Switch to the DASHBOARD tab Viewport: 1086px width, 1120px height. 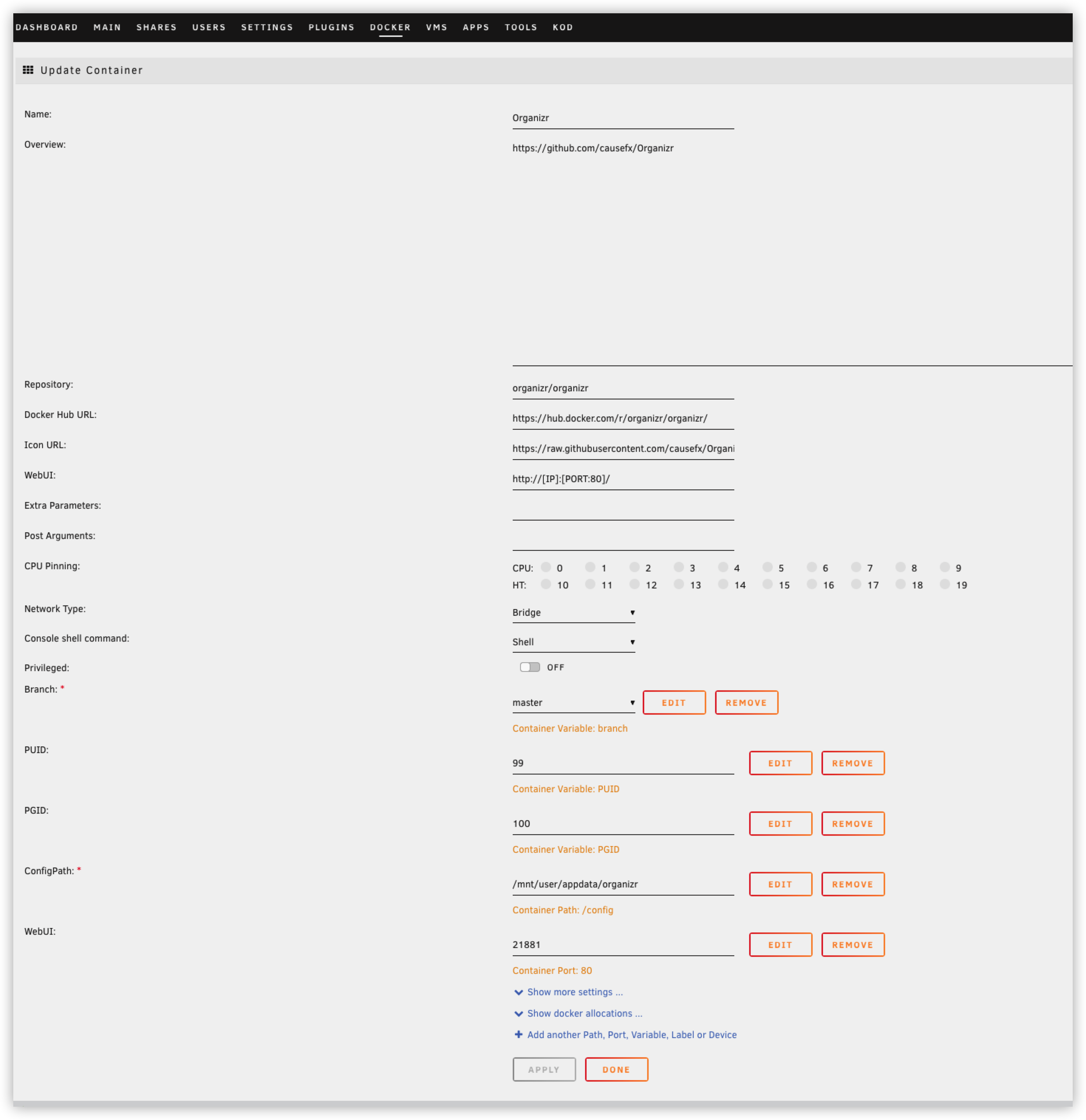[x=47, y=27]
